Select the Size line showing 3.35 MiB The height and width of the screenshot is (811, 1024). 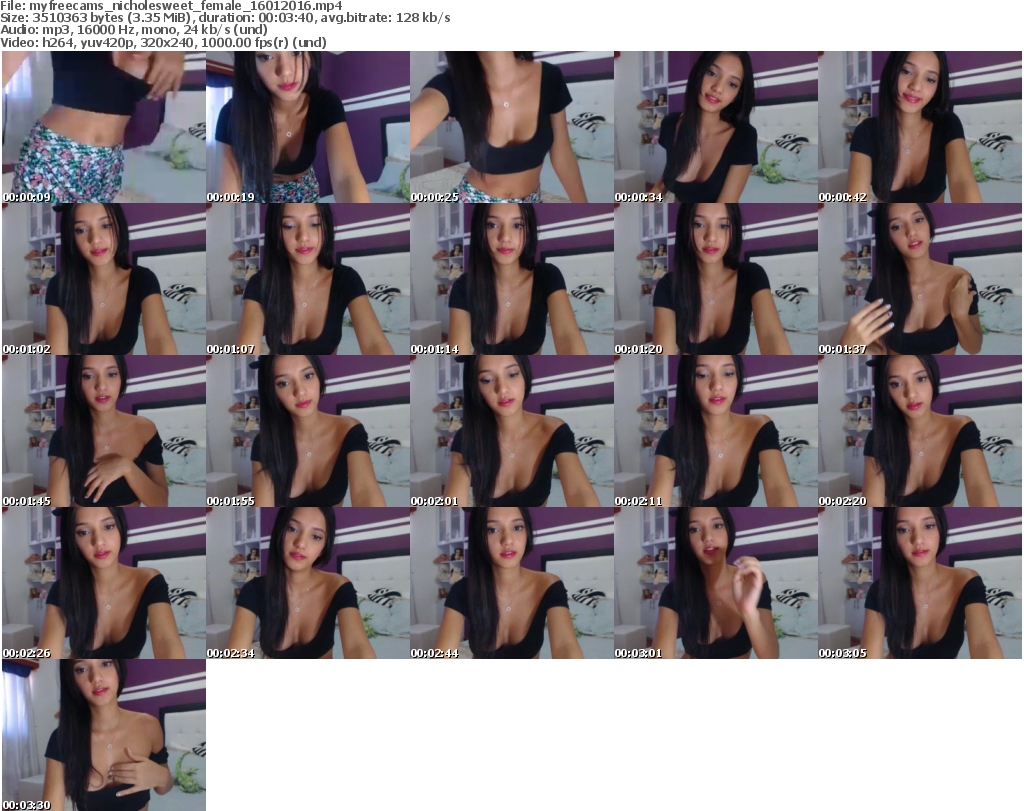point(225,18)
